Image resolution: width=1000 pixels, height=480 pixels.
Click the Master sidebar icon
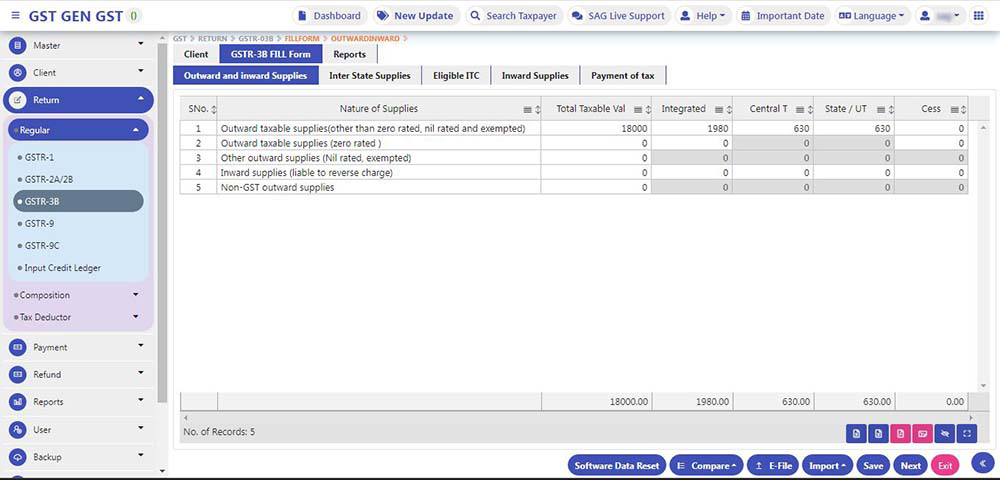17,46
